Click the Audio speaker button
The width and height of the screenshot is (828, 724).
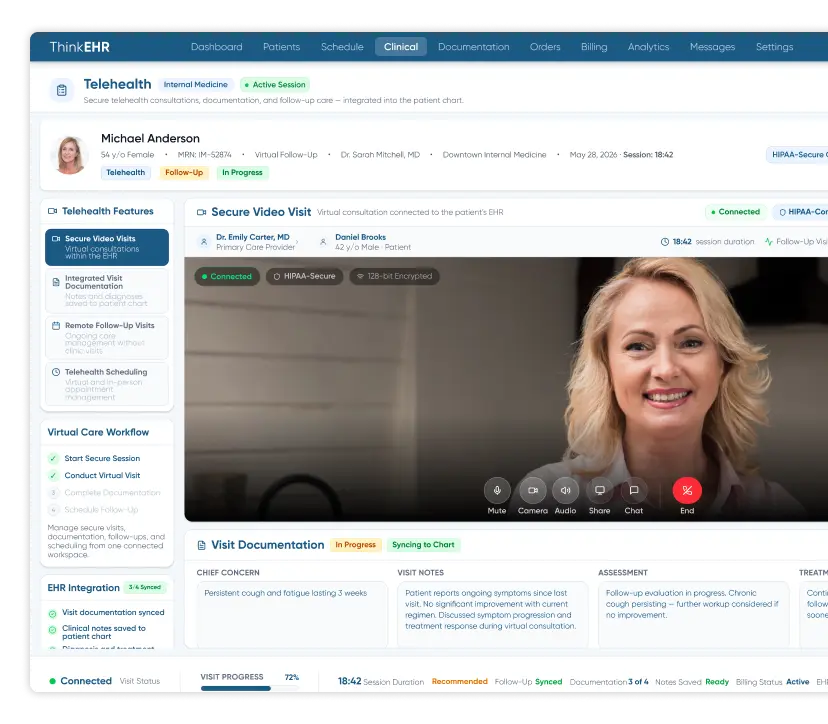pyautogui.click(x=565, y=490)
